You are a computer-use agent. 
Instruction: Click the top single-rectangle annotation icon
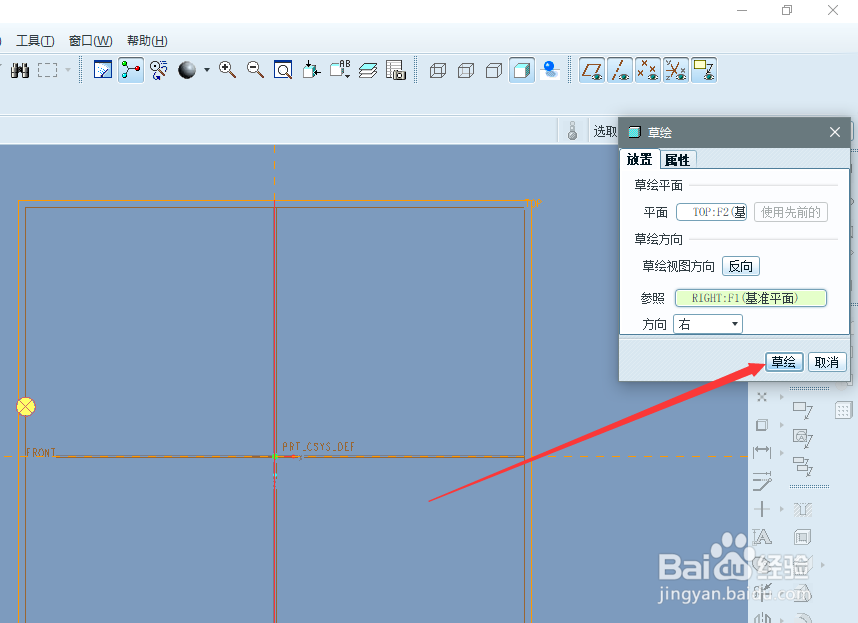pos(803,410)
